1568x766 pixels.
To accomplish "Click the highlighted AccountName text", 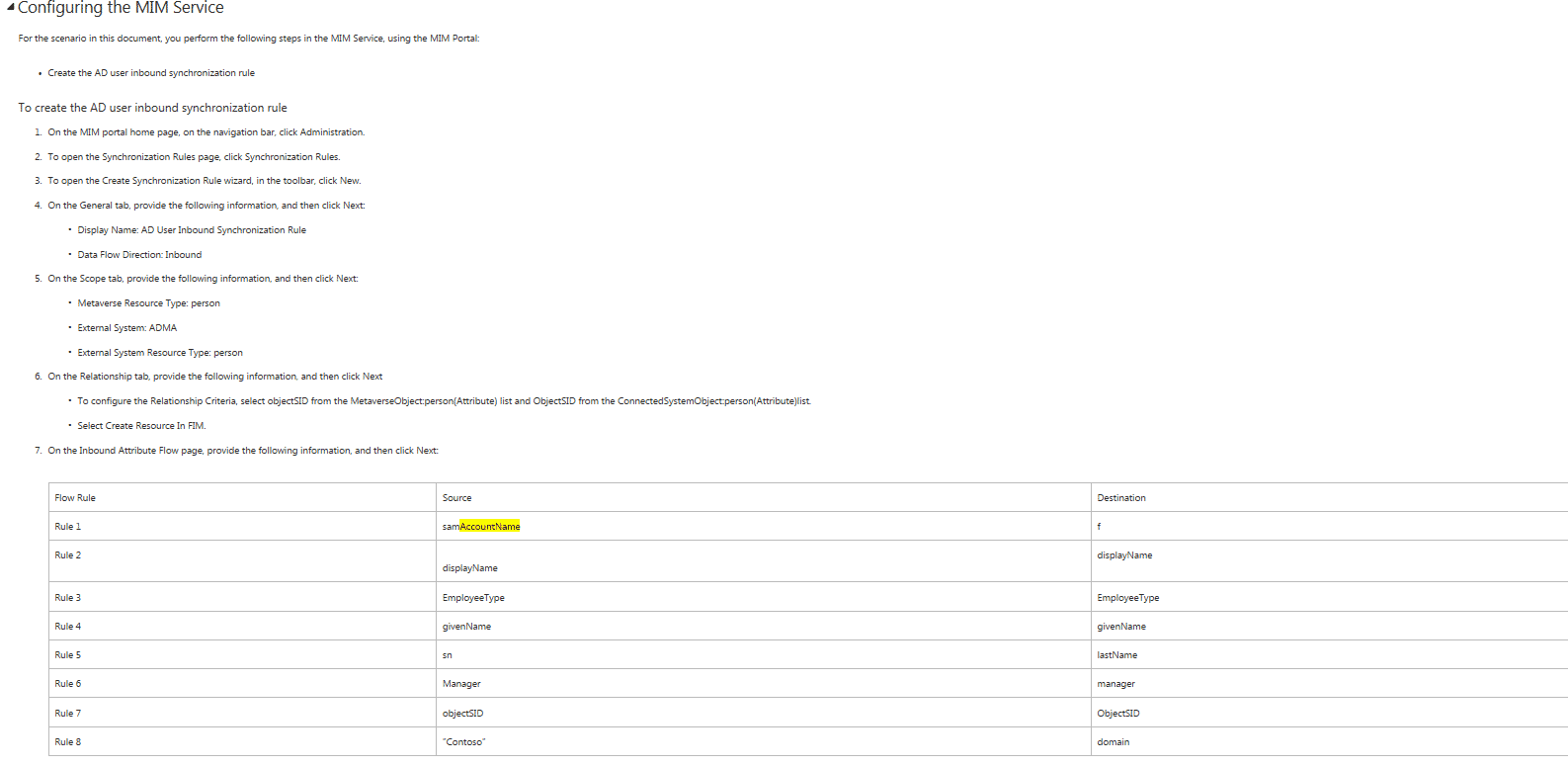I will coord(490,527).
